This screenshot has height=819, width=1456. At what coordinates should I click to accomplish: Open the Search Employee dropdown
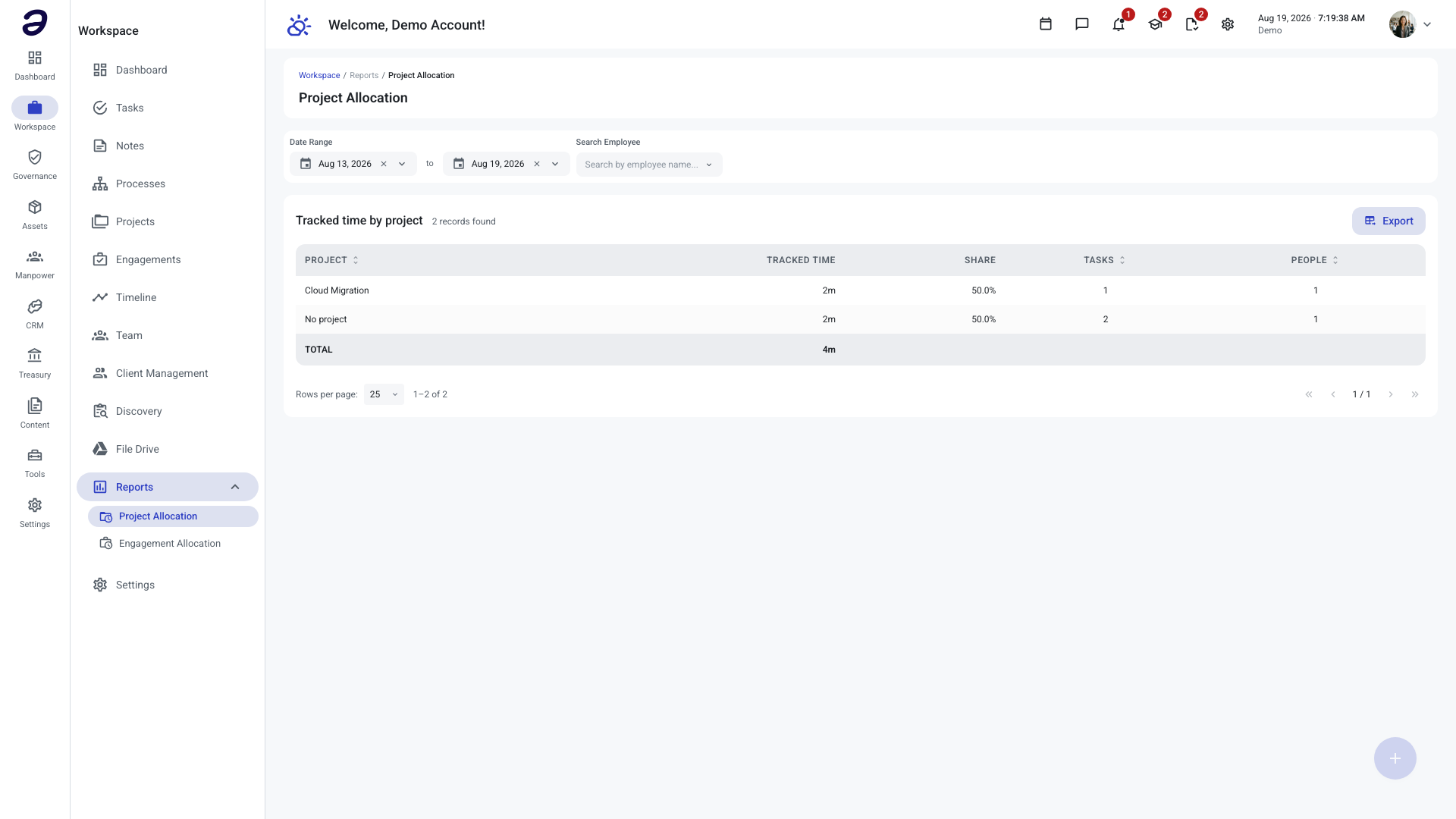[649, 165]
